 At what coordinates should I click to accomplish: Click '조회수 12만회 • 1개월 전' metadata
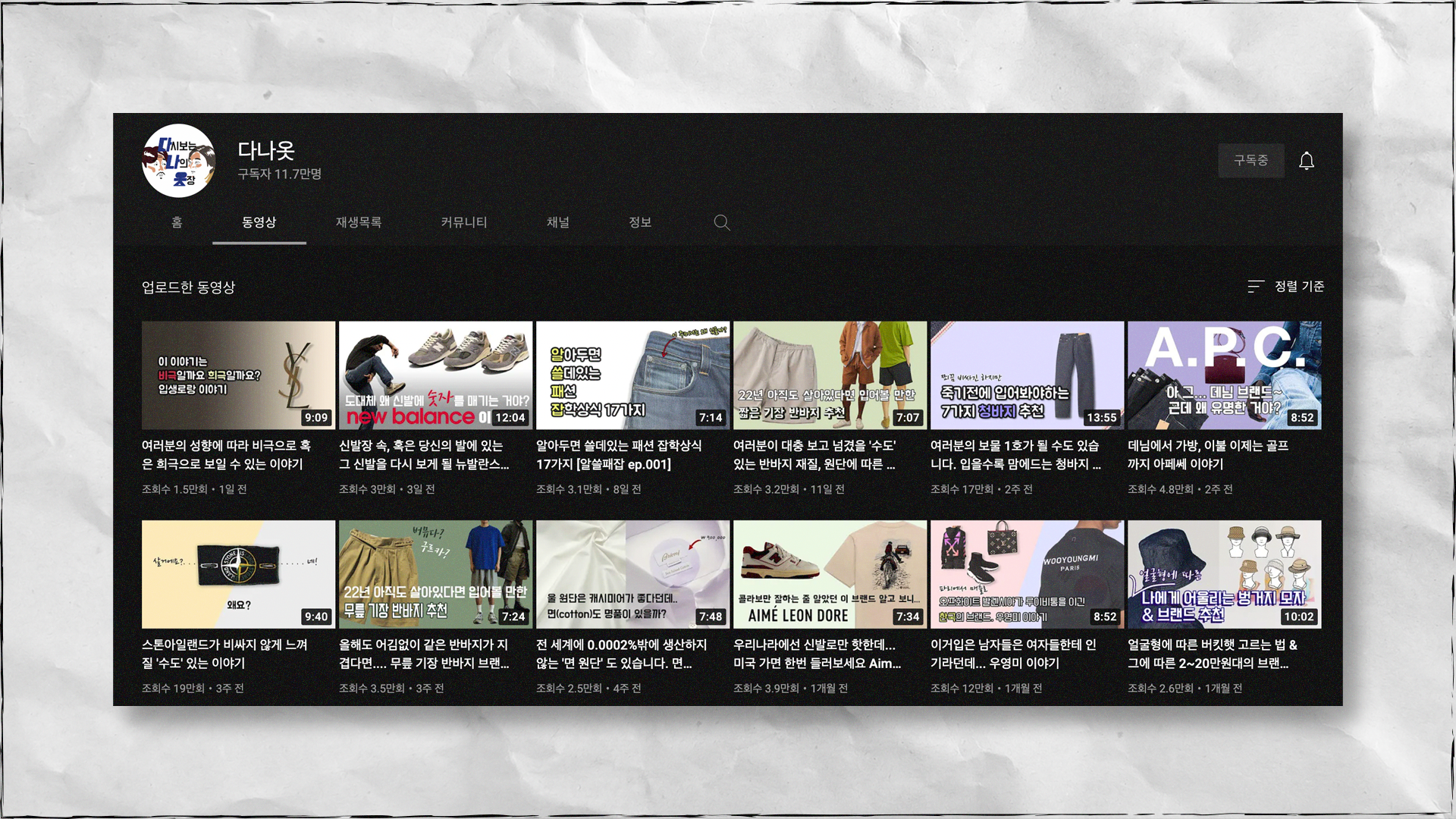tap(986, 688)
